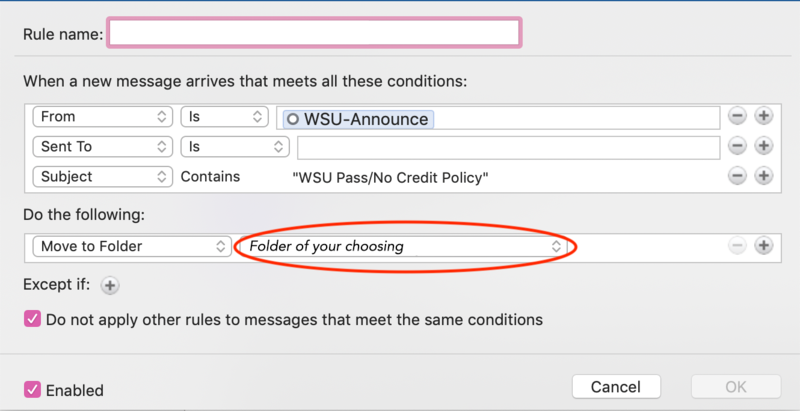800x411 pixels.
Task: Click the empty Sent To address field
Action: pyautogui.click(x=508, y=147)
